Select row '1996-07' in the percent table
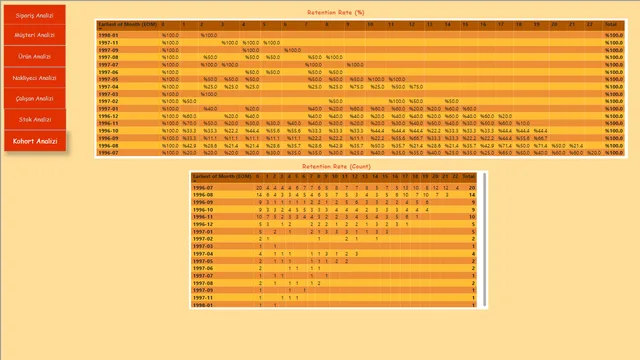This screenshot has height=360, width=640. (360, 153)
